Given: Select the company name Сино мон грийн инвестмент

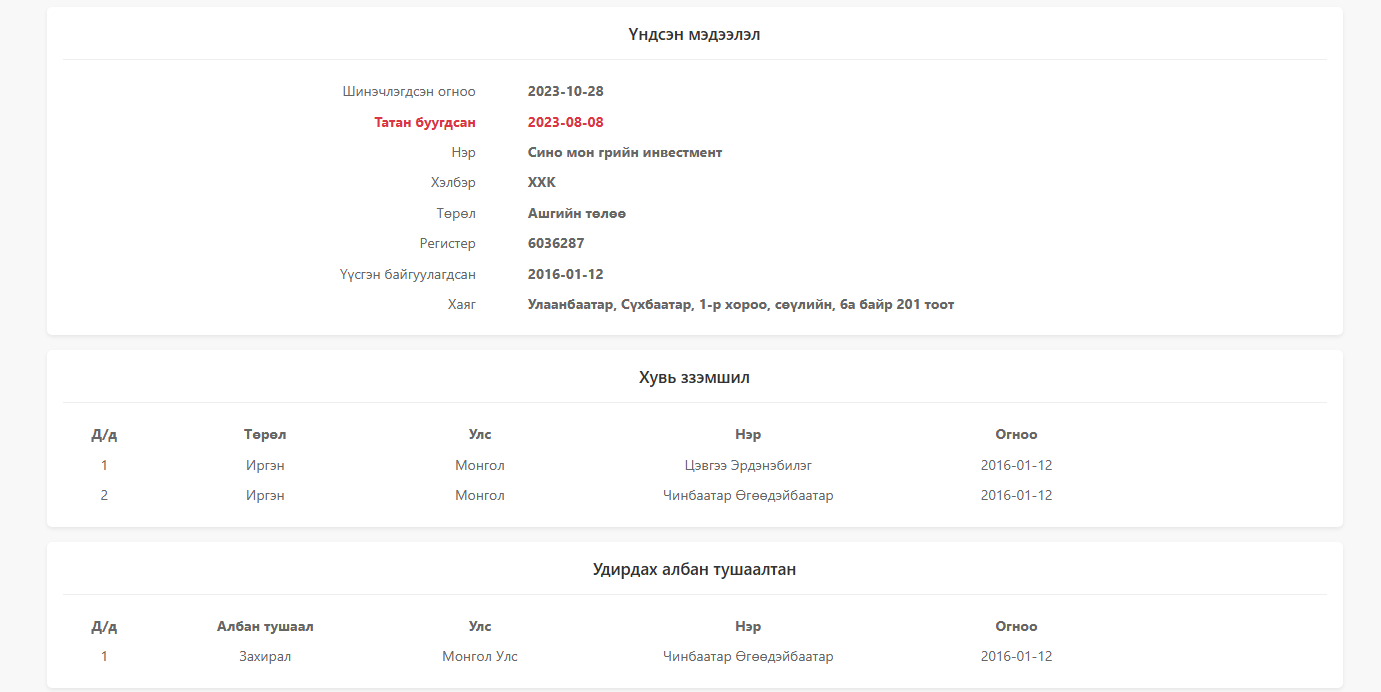Looking at the screenshot, I should (624, 152).
